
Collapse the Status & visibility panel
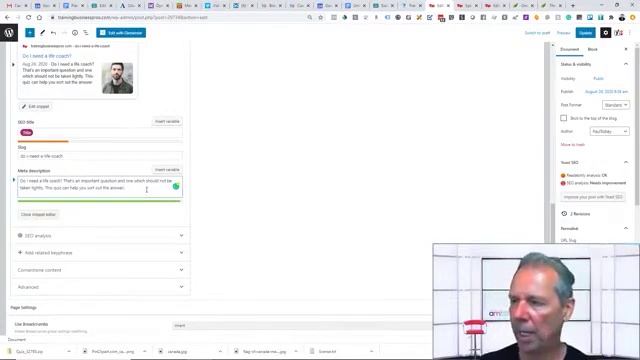click(x=626, y=64)
